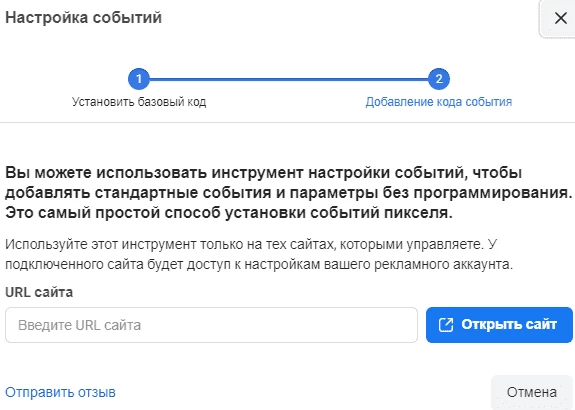Click the Открыть сайт button
The width and height of the screenshot is (575, 410).
click(499, 325)
